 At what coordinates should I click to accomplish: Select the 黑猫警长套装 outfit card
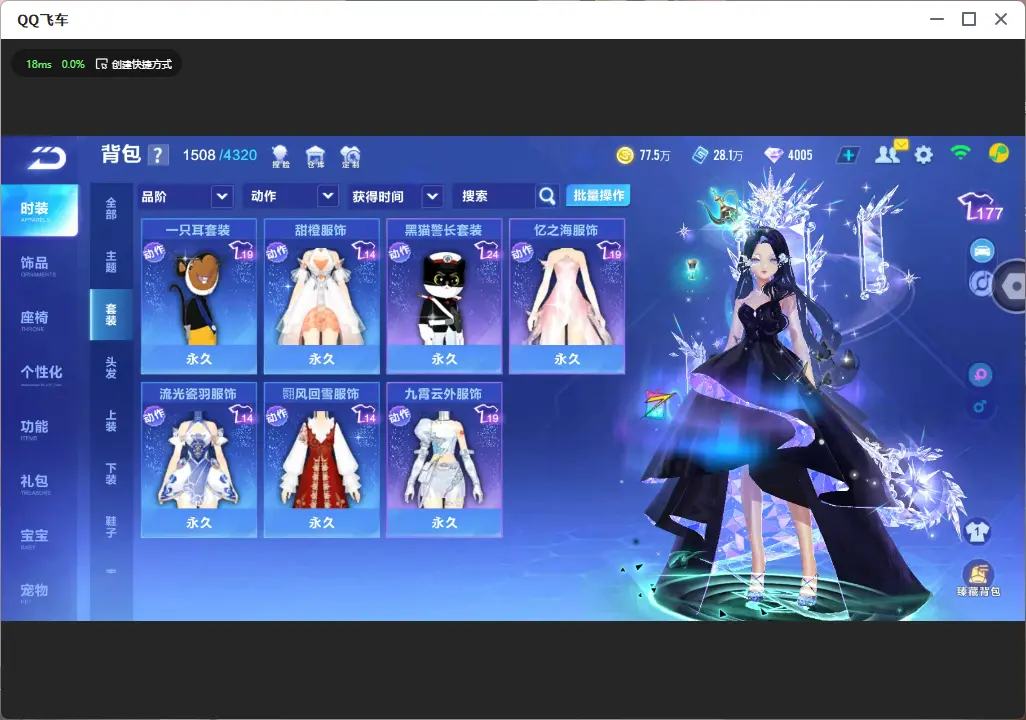point(444,297)
